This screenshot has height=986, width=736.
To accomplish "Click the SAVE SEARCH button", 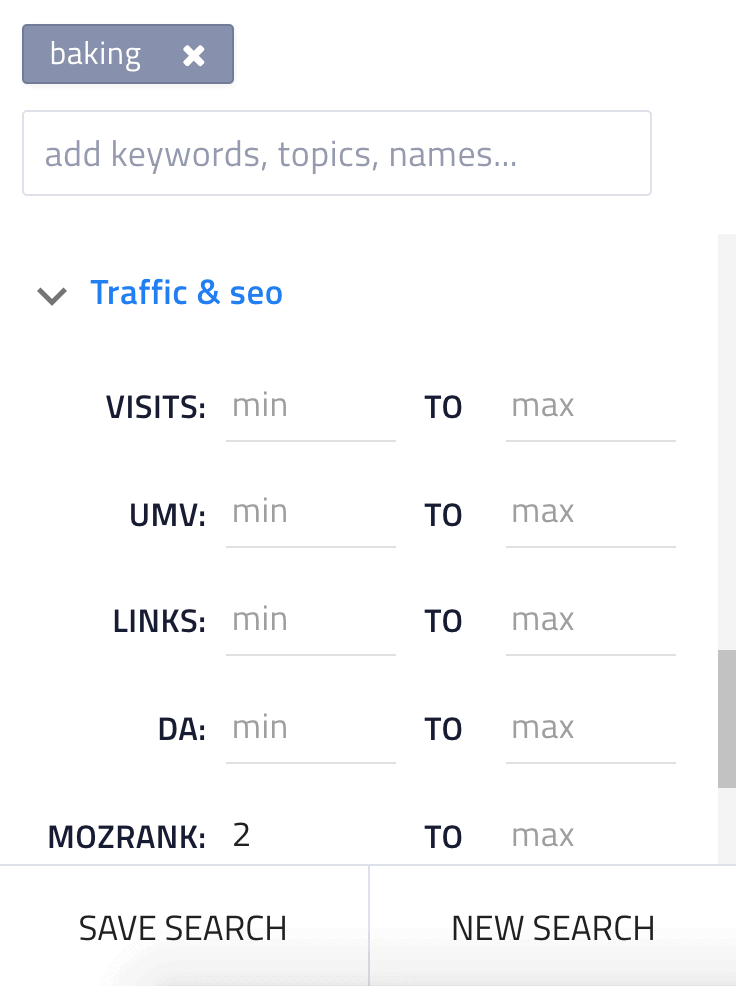I will point(183,928).
